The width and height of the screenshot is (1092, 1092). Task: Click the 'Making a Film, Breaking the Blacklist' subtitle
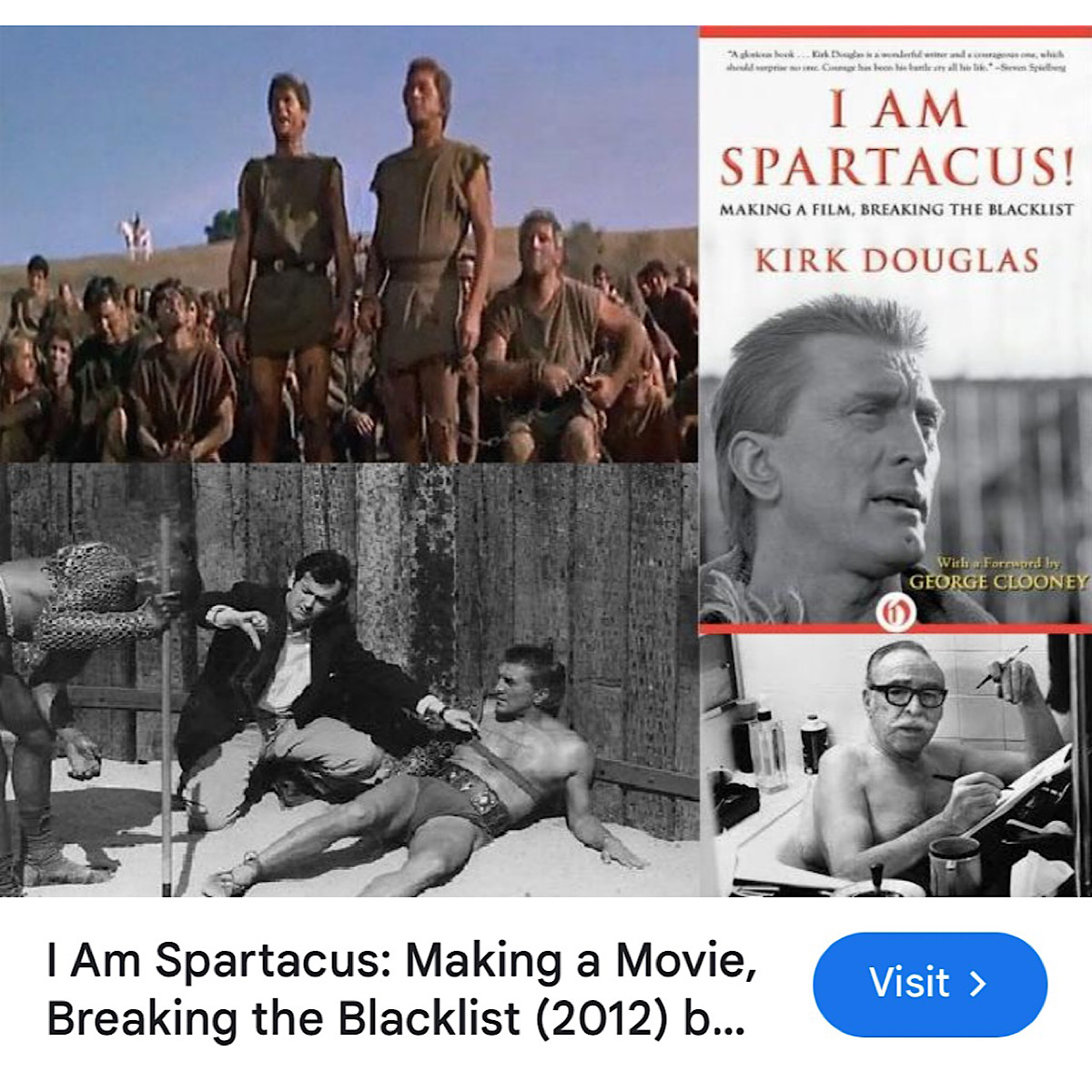click(x=896, y=209)
